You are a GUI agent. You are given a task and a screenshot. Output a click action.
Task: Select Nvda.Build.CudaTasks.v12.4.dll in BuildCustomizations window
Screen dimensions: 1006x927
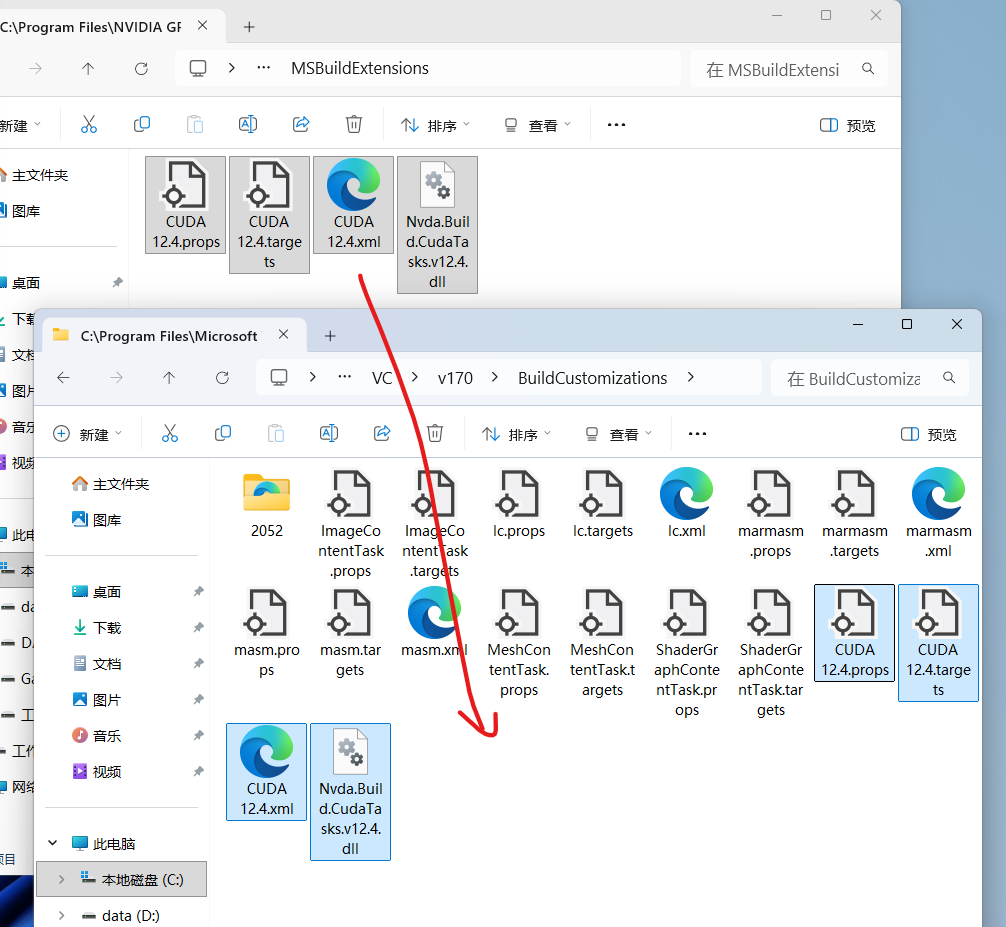point(350,792)
